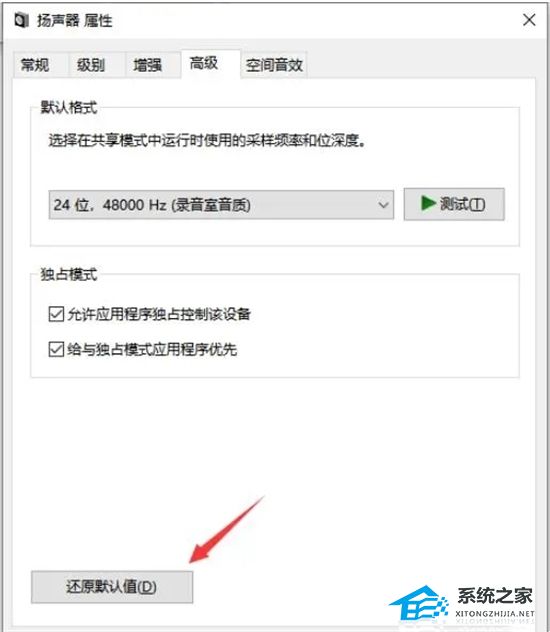Open the 24 位 48000 Hz format dropdown
Viewport: 550px width, 632px height.
click(221, 205)
